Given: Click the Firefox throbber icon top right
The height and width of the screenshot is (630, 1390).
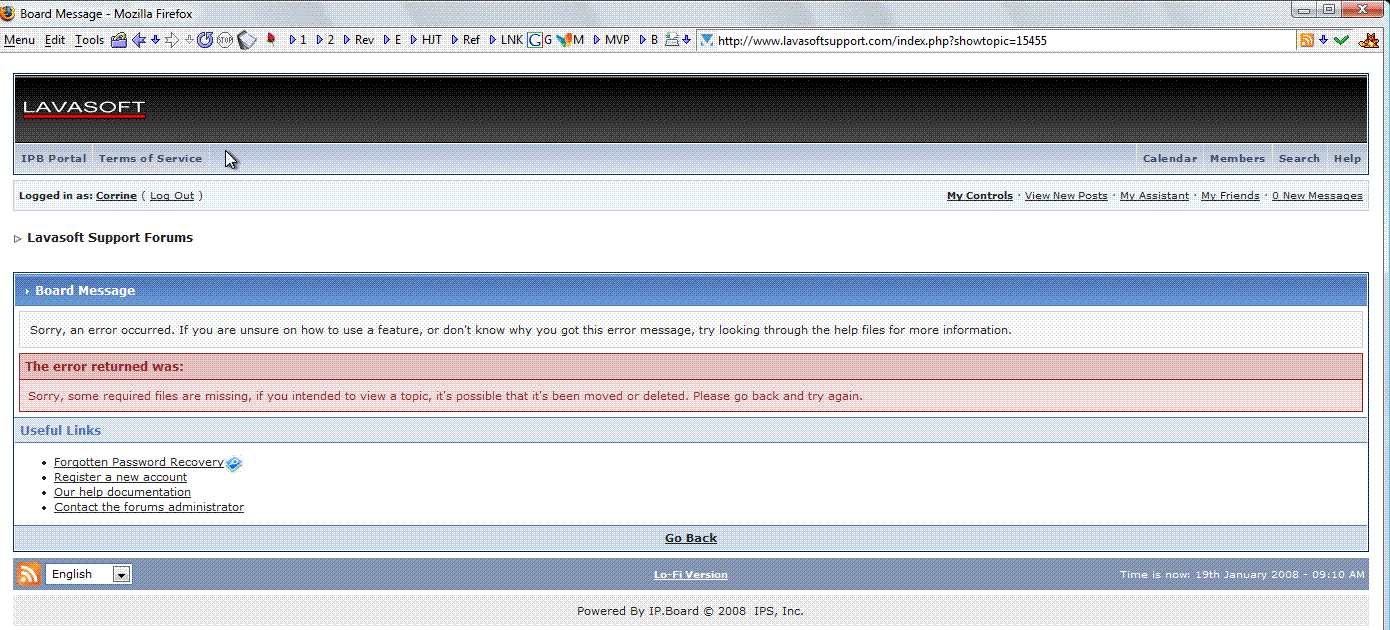Looking at the screenshot, I should [x=1366, y=40].
